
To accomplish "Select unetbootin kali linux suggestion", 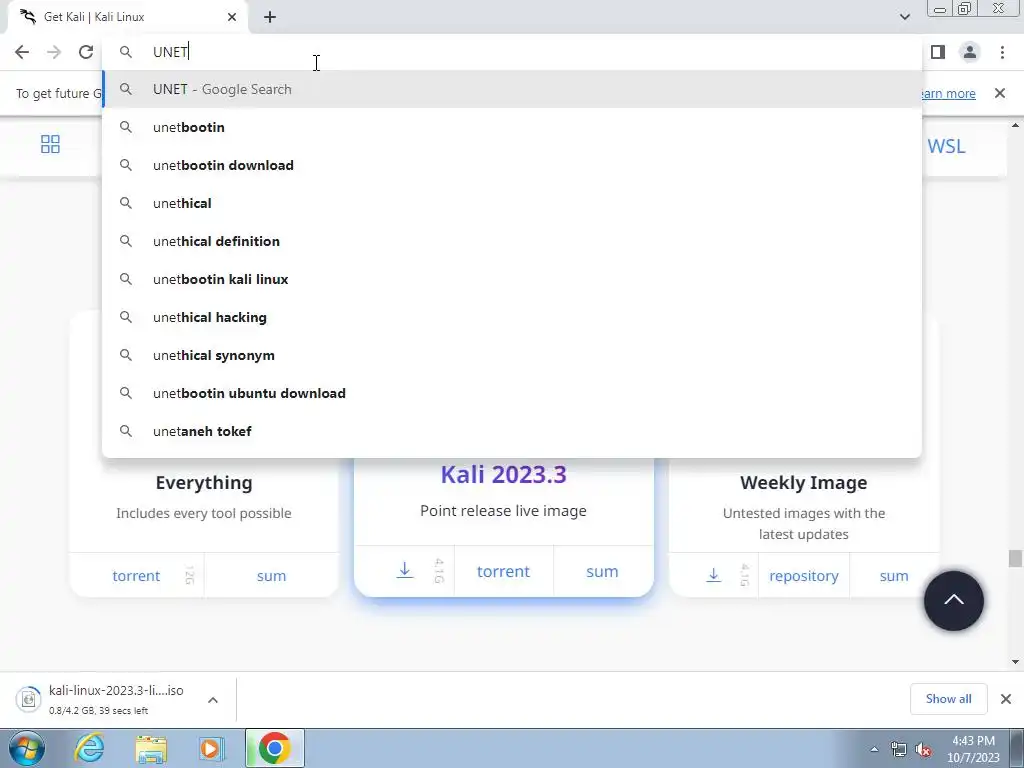I will pos(513,279).
